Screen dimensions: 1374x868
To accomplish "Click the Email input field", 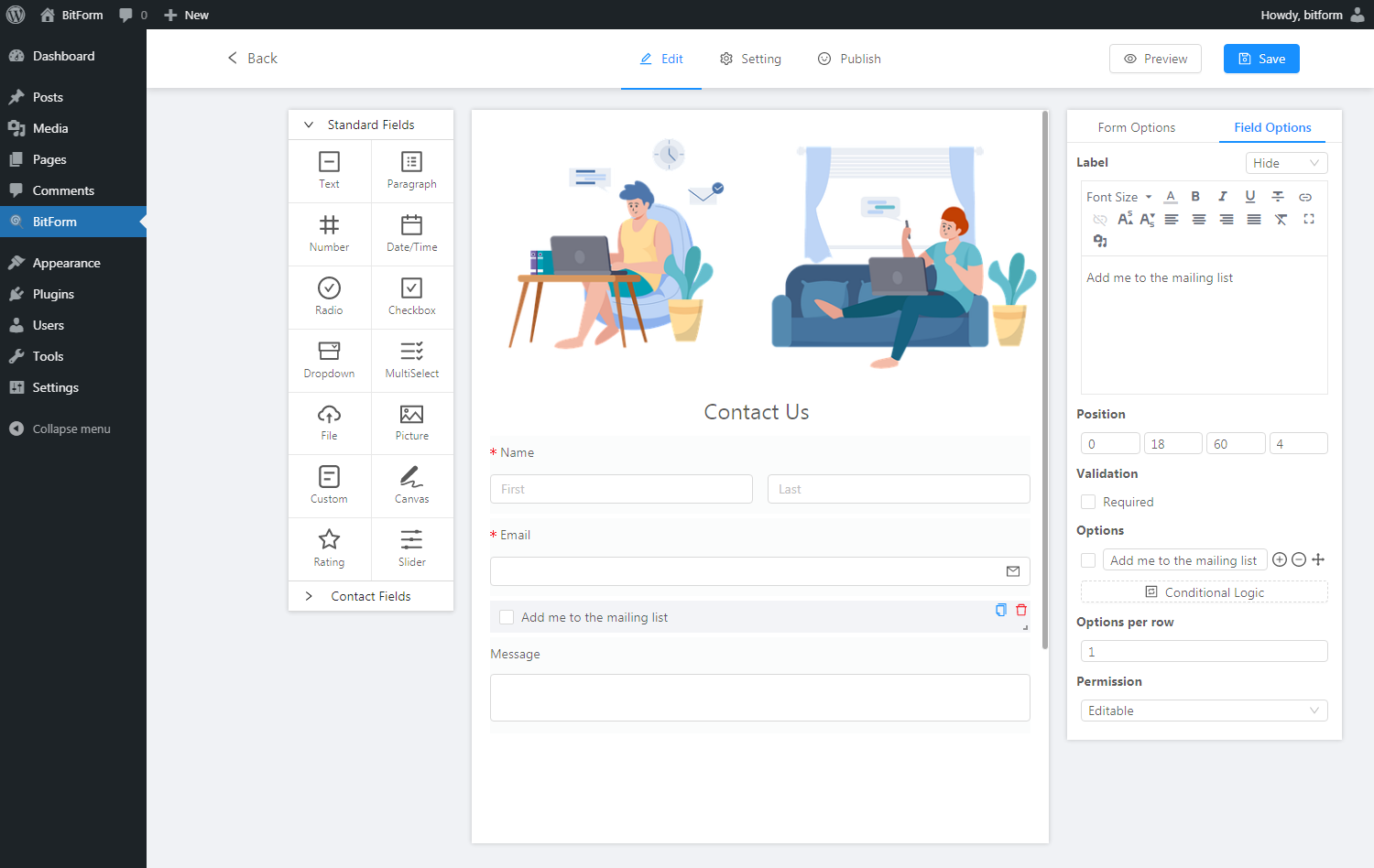I will (760, 571).
